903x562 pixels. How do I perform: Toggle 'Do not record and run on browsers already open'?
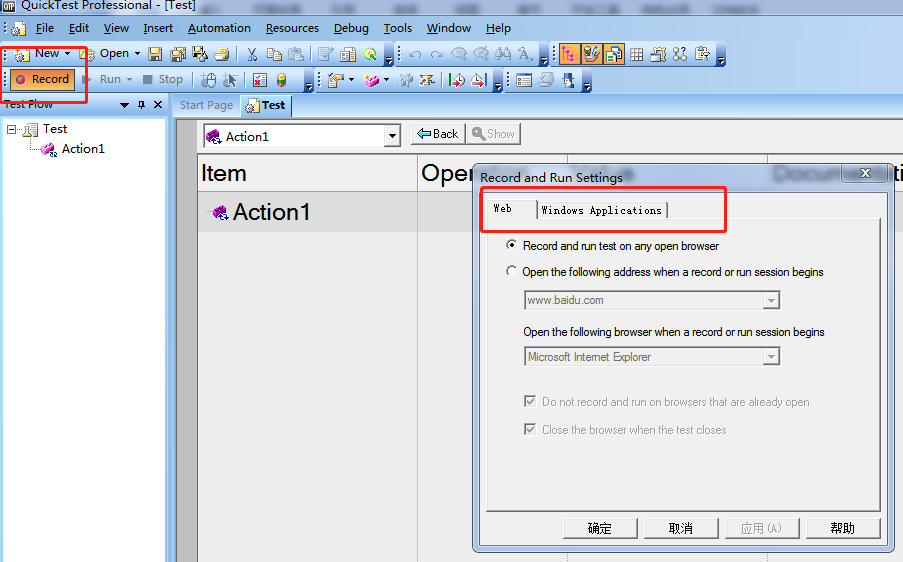[x=530, y=401]
